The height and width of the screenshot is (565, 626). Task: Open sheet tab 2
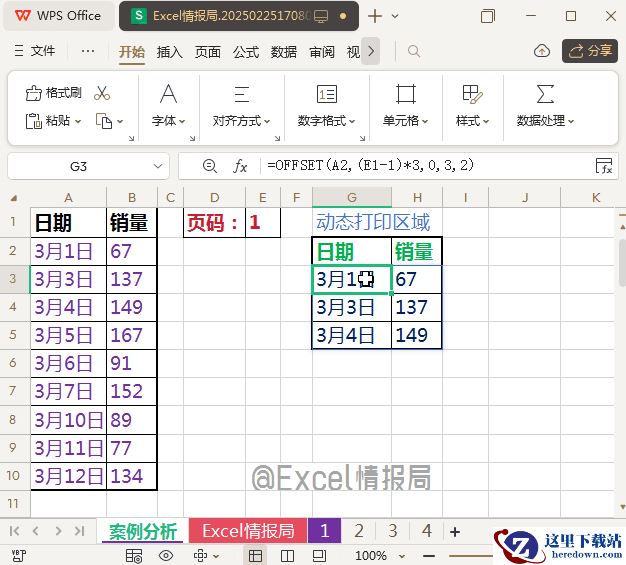click(359, 531)
